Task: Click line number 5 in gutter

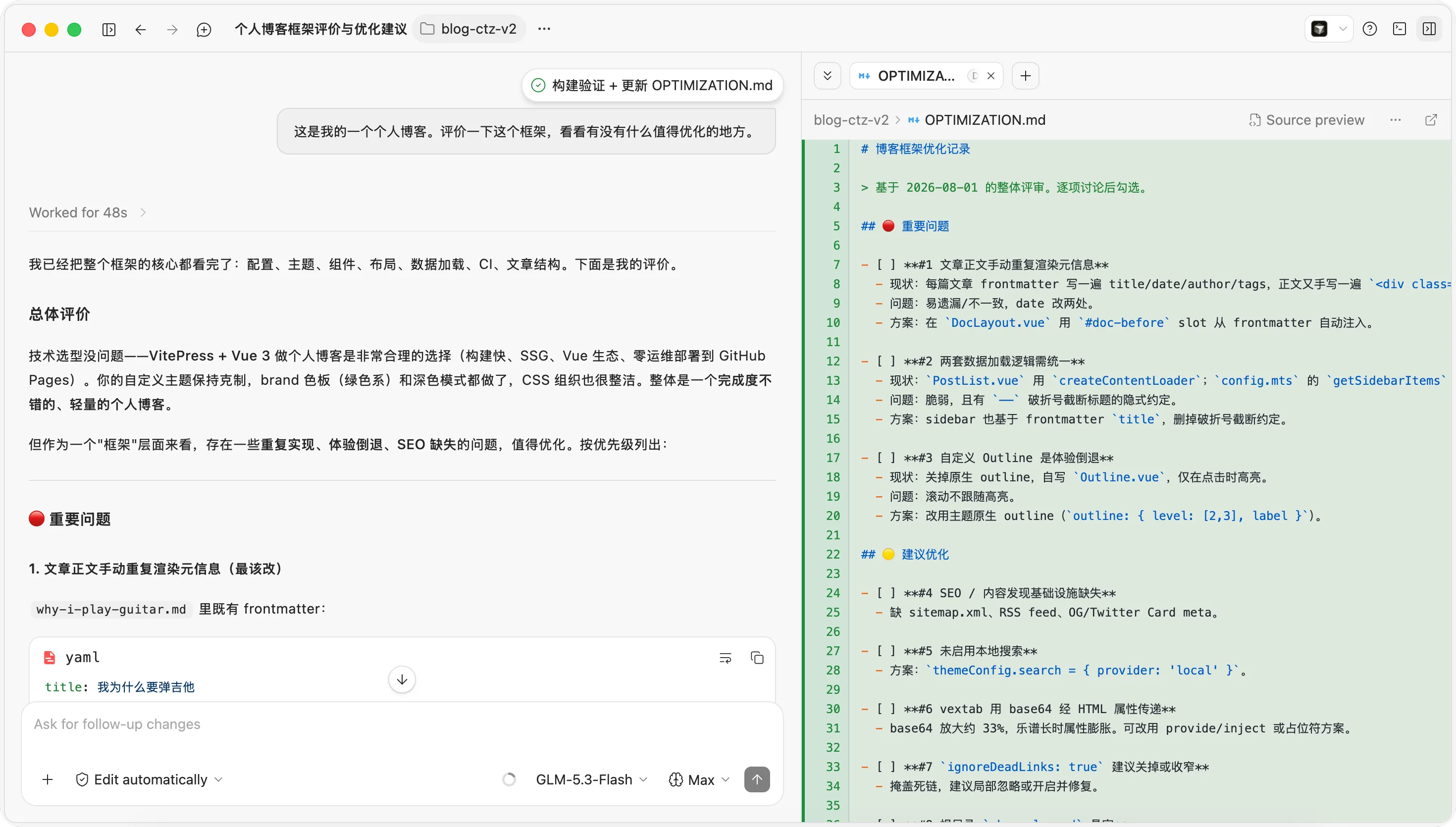Action: point(836,226)
